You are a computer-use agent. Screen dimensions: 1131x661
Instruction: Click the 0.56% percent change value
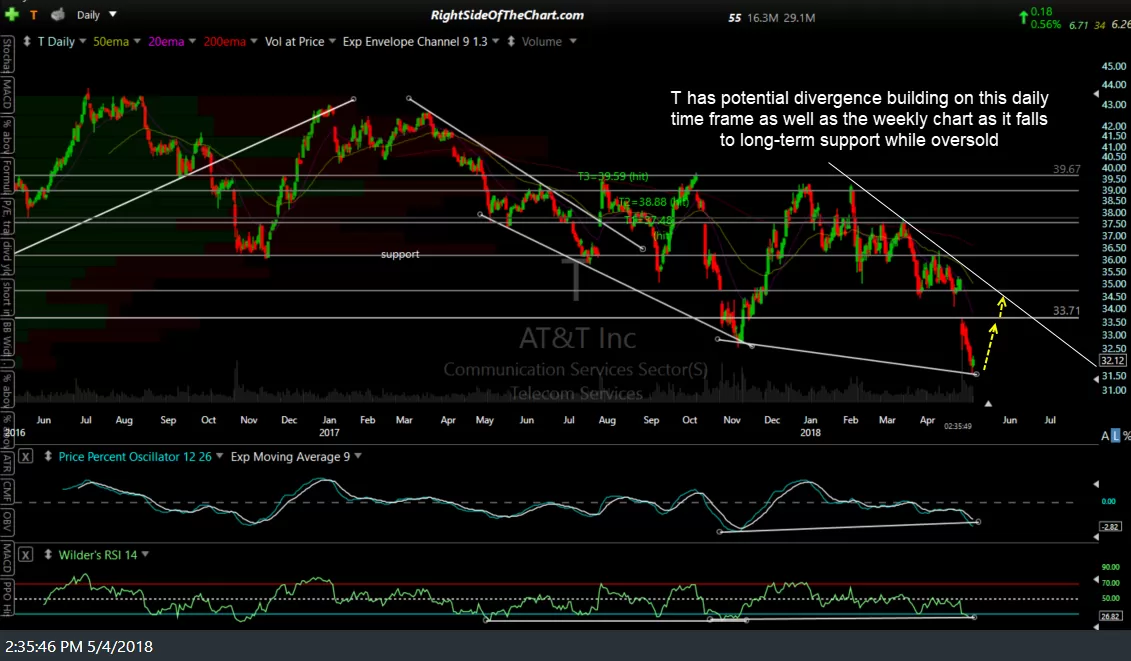pyautogui.click(x=1046, y=25)
